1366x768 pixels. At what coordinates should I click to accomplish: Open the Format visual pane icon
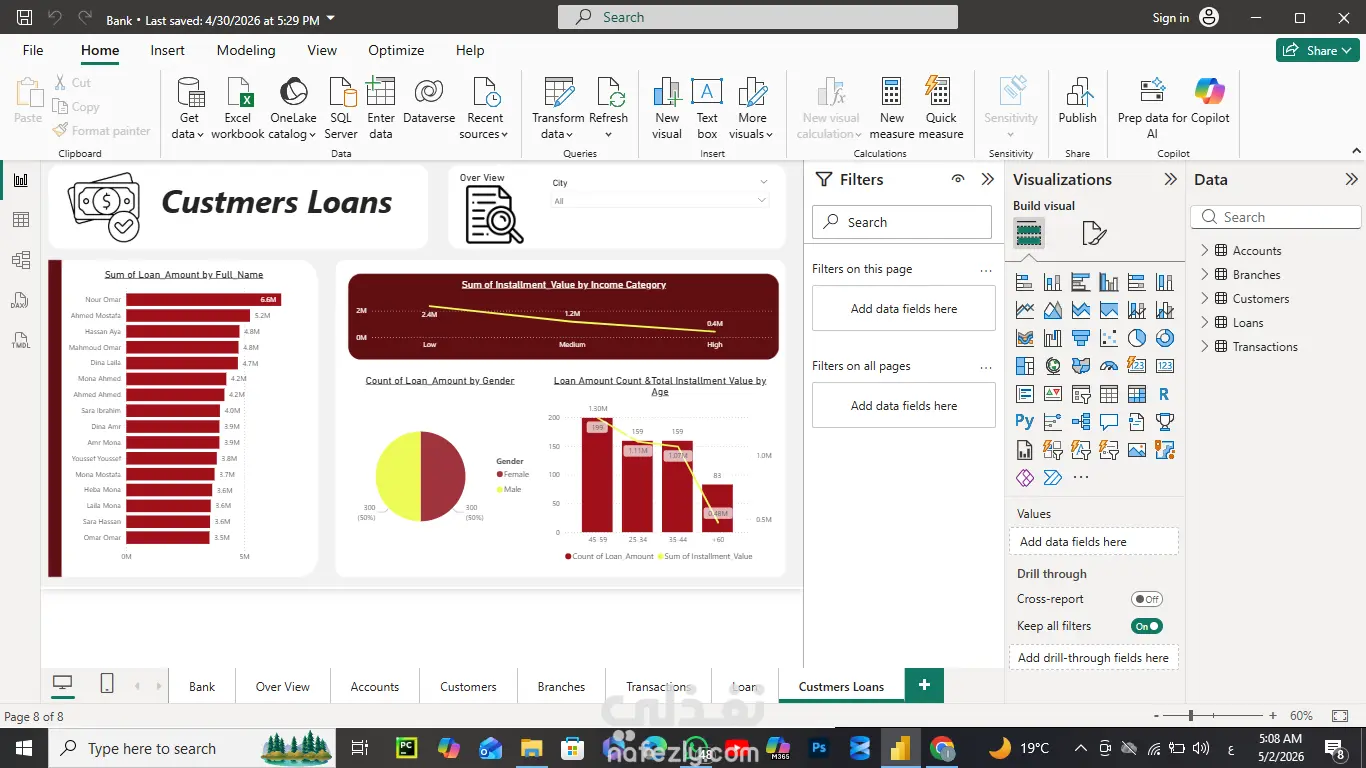[x=1094, y=234]
